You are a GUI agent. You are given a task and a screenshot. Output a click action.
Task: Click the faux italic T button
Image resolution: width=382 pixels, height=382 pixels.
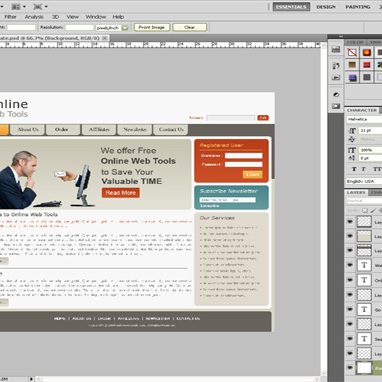tap(363, 169)
